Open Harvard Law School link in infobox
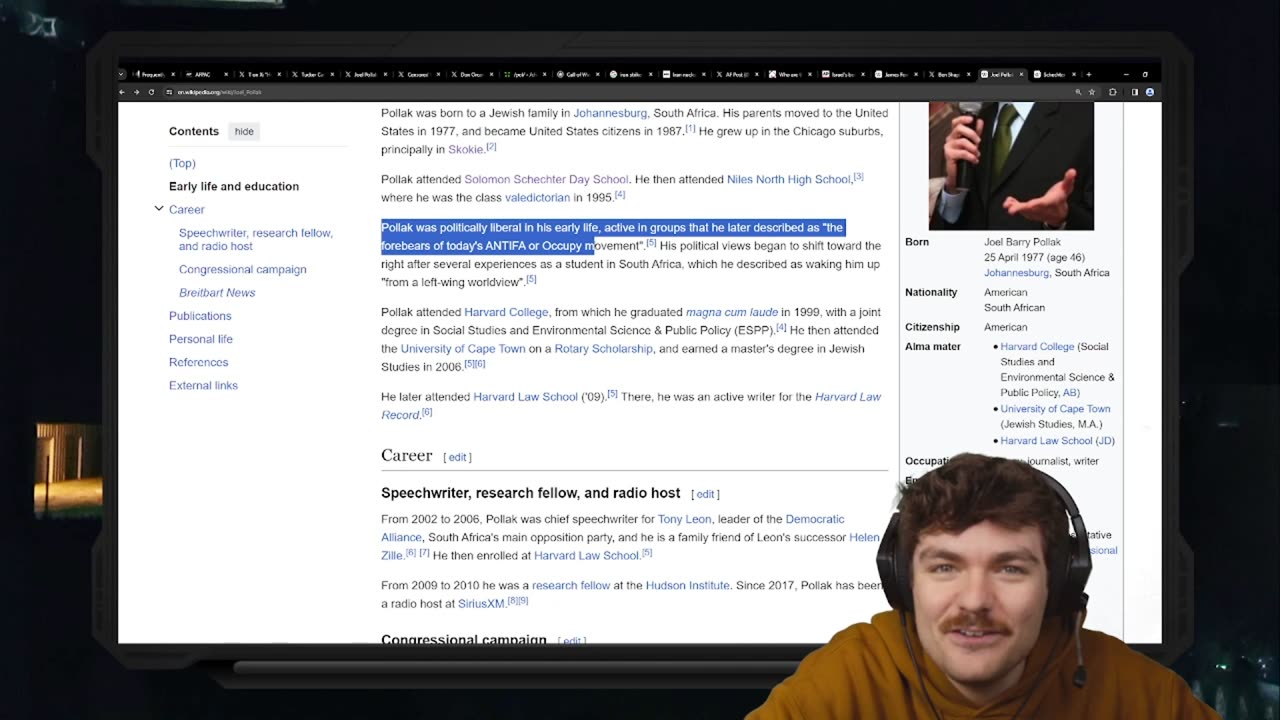The height and width of the screenshot is (720, 1280). [x=1046, y=441]
